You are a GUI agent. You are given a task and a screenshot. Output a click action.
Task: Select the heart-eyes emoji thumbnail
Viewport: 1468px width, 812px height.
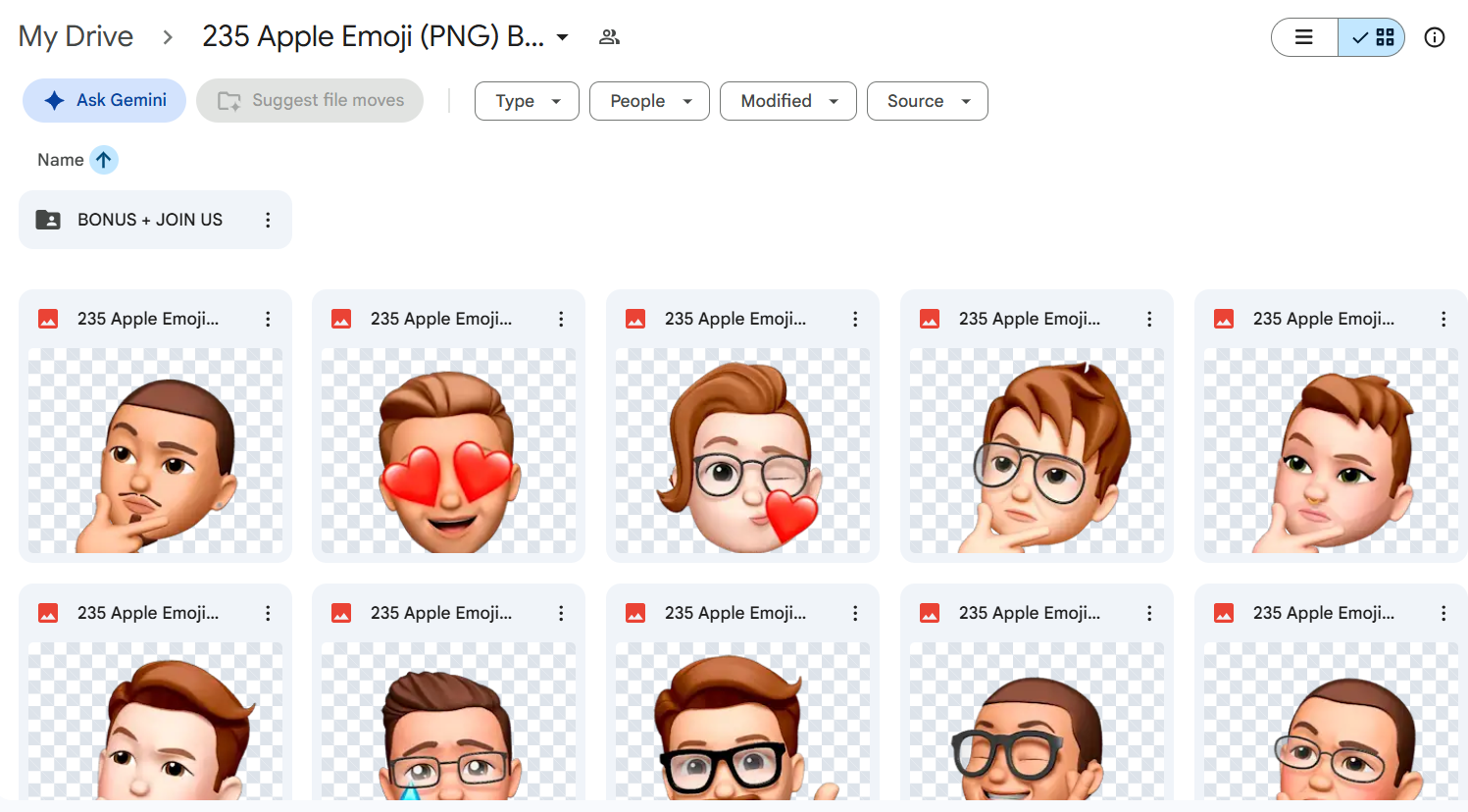(x=448, y=451)
